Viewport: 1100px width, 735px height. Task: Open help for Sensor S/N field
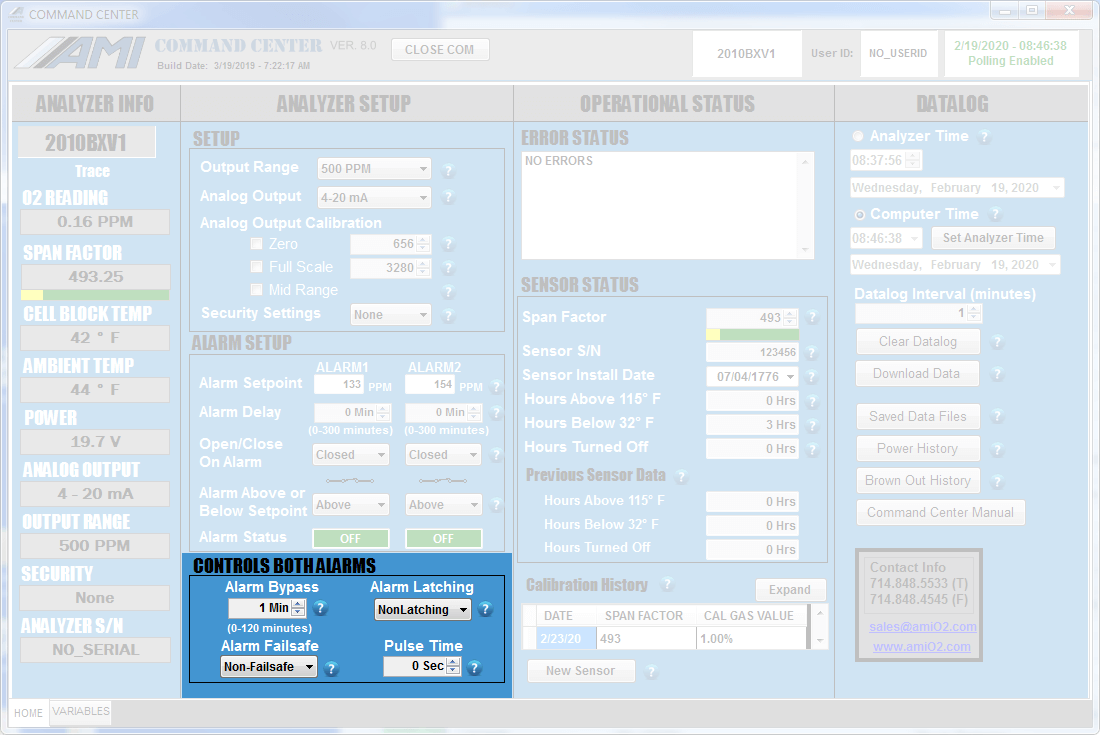point(812,352)
